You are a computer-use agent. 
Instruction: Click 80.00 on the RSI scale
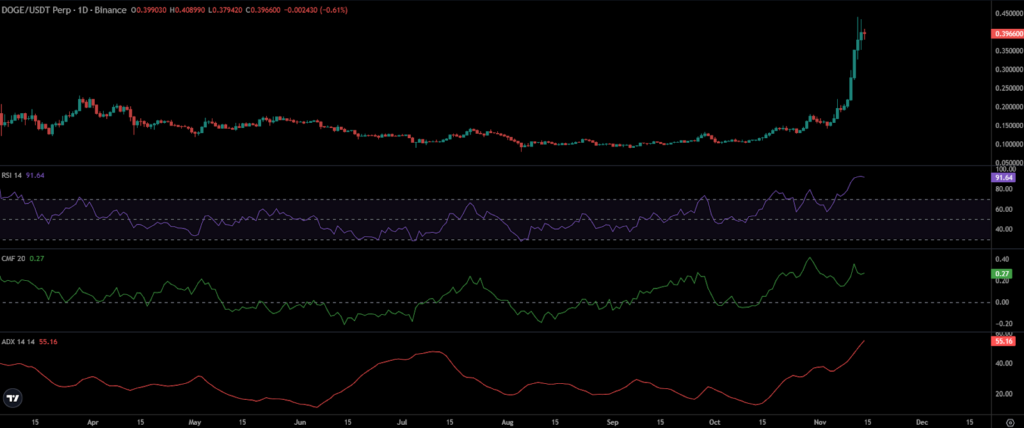(1004, 189)
